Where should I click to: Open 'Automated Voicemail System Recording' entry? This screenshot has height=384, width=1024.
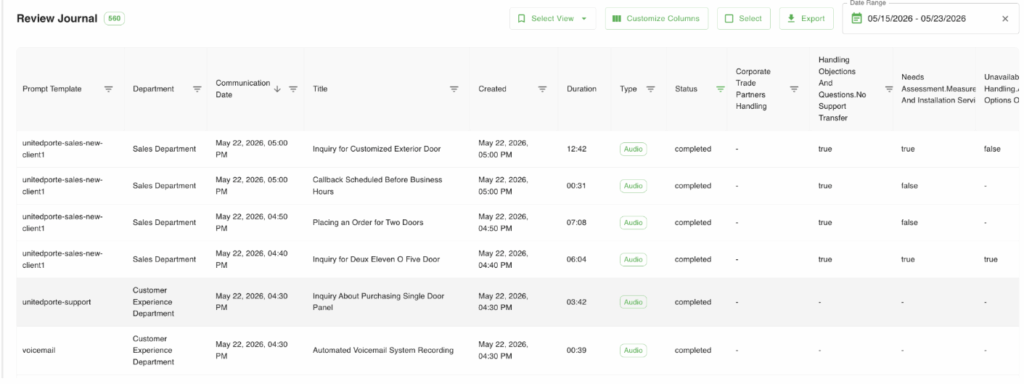[383, 350]
